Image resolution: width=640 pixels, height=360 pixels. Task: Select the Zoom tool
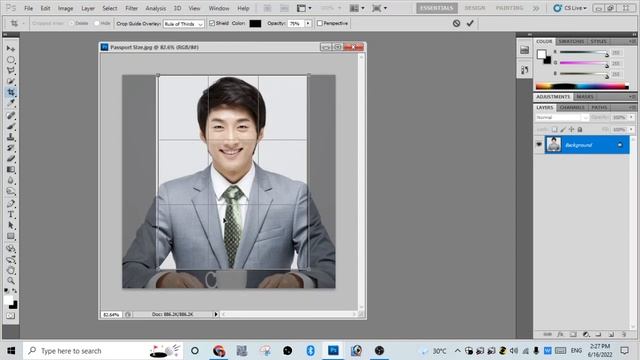[11, 281]
